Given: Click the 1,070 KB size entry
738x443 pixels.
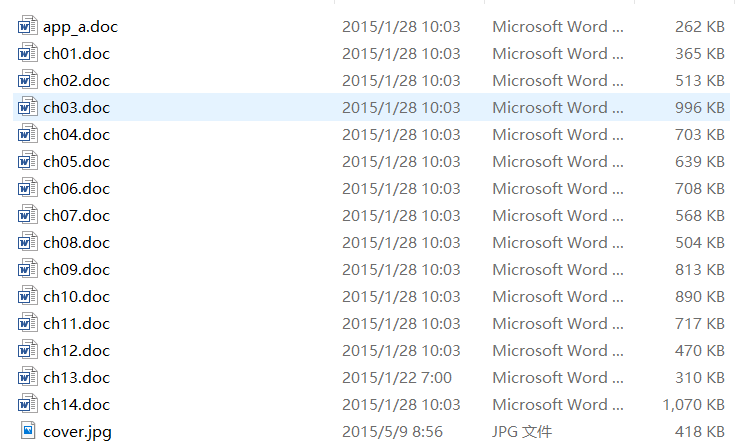Looking at the screenshot, I should point(694,405).
